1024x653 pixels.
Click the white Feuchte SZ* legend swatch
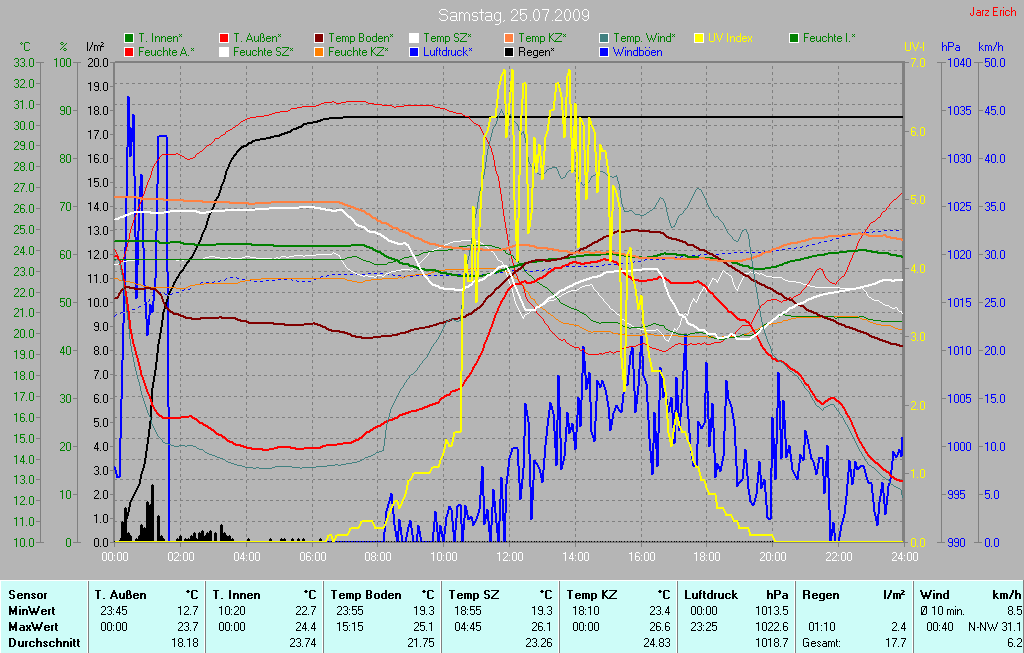pos(224,52)
